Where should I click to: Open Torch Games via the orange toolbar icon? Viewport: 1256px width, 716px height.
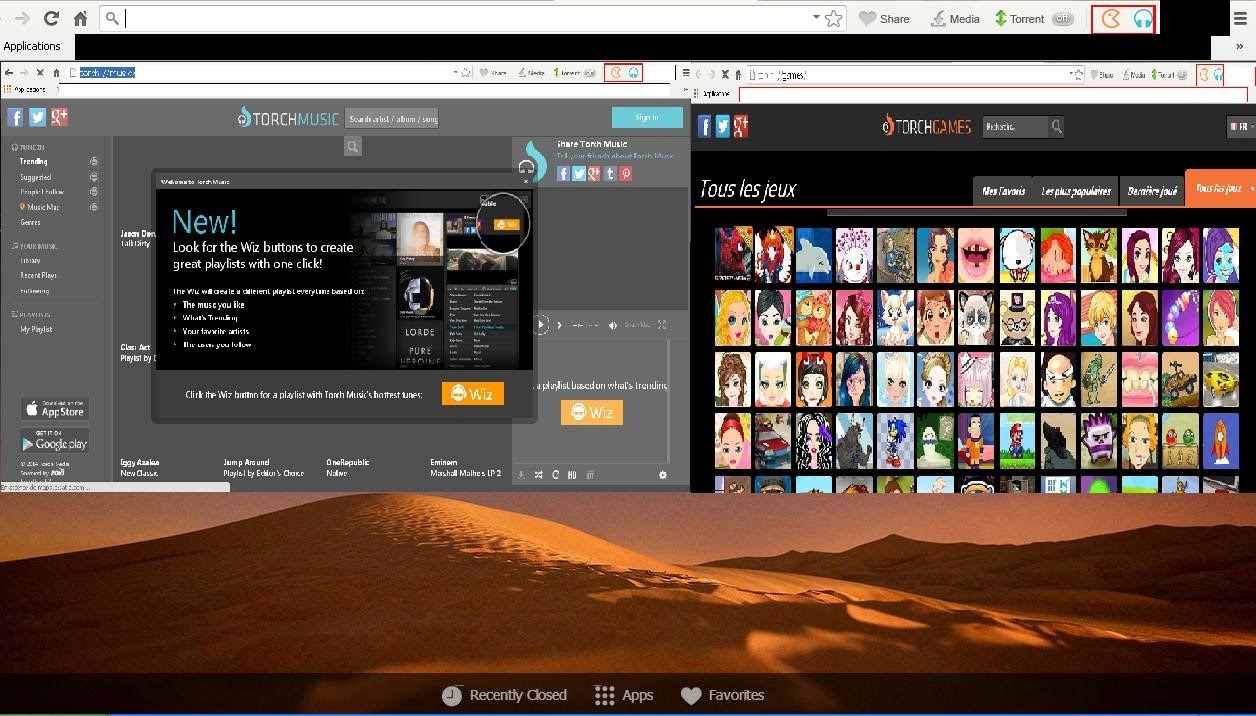[1110, 19]
